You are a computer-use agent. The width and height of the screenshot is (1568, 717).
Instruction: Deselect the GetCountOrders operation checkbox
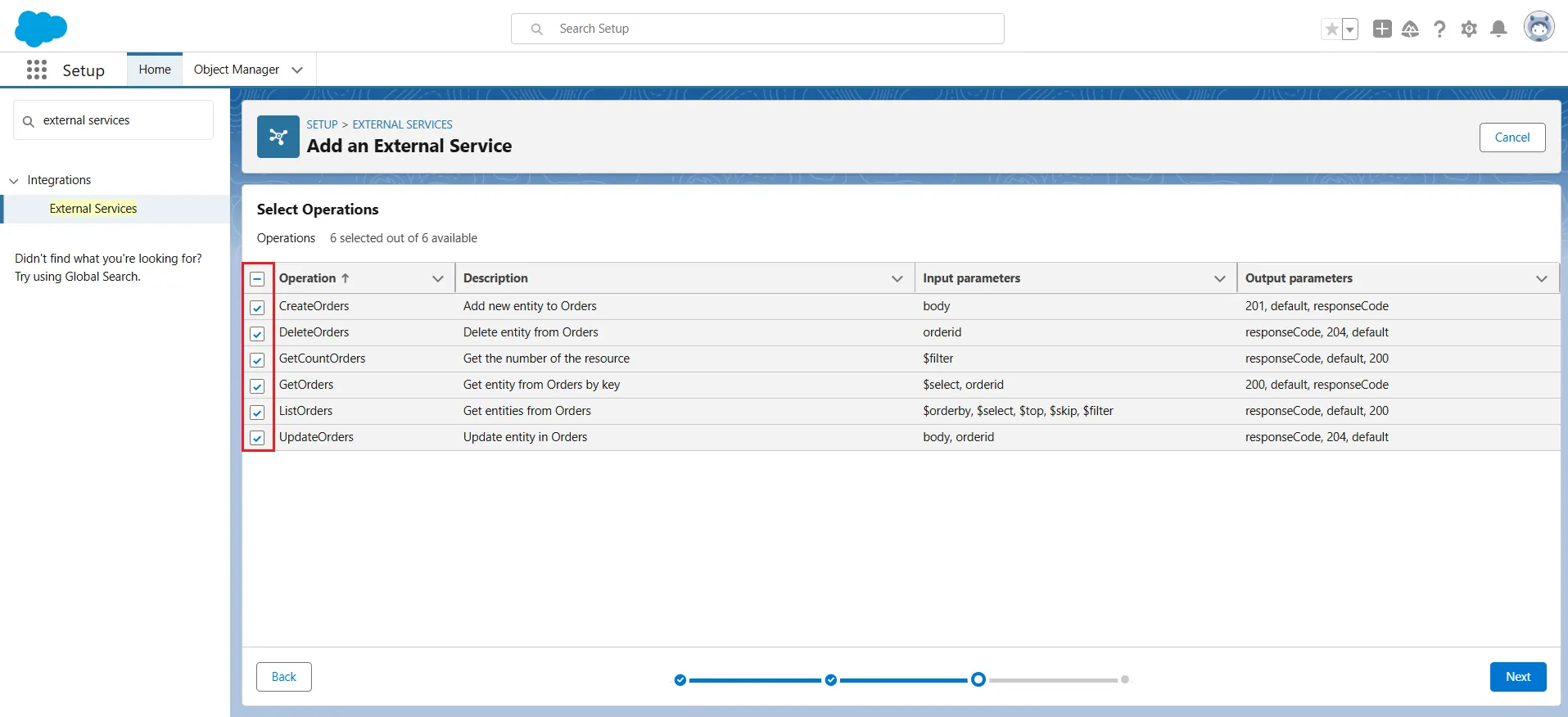[257, 360]
